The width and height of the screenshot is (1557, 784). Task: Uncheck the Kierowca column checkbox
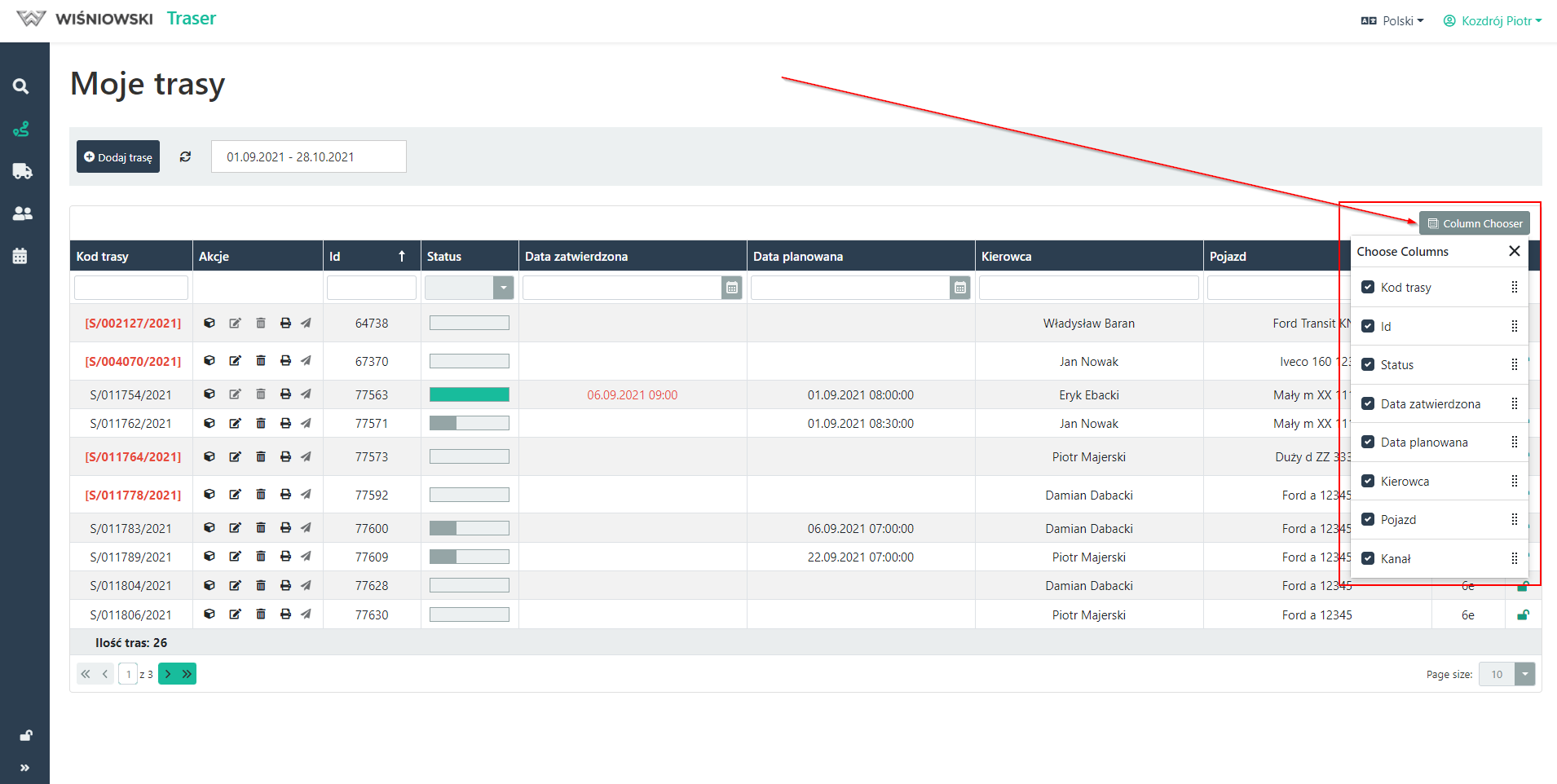1368,481
